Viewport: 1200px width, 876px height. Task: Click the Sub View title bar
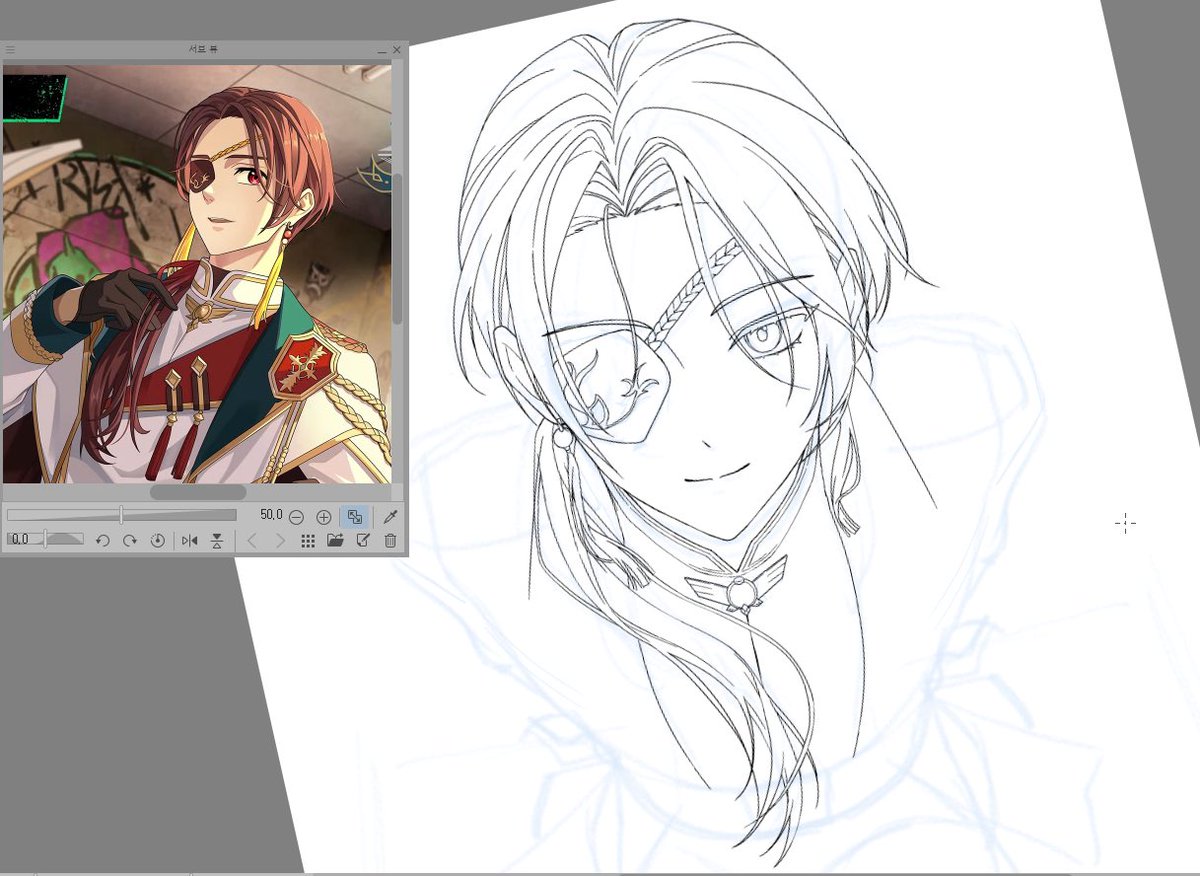[x=203, y=49]
